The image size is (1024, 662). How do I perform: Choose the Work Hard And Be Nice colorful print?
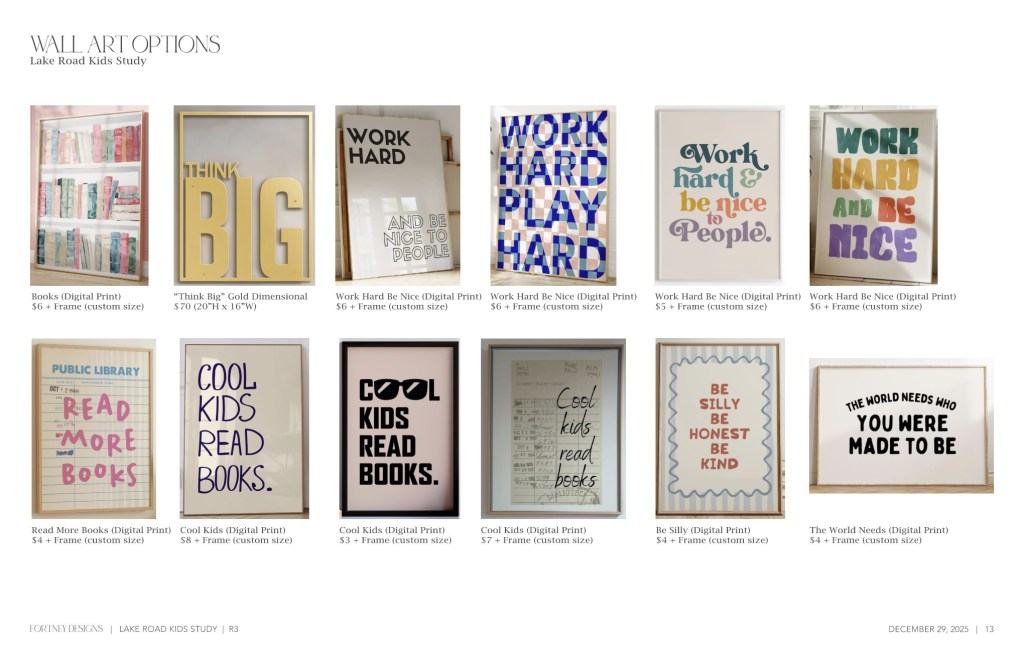tap(874, 195)
